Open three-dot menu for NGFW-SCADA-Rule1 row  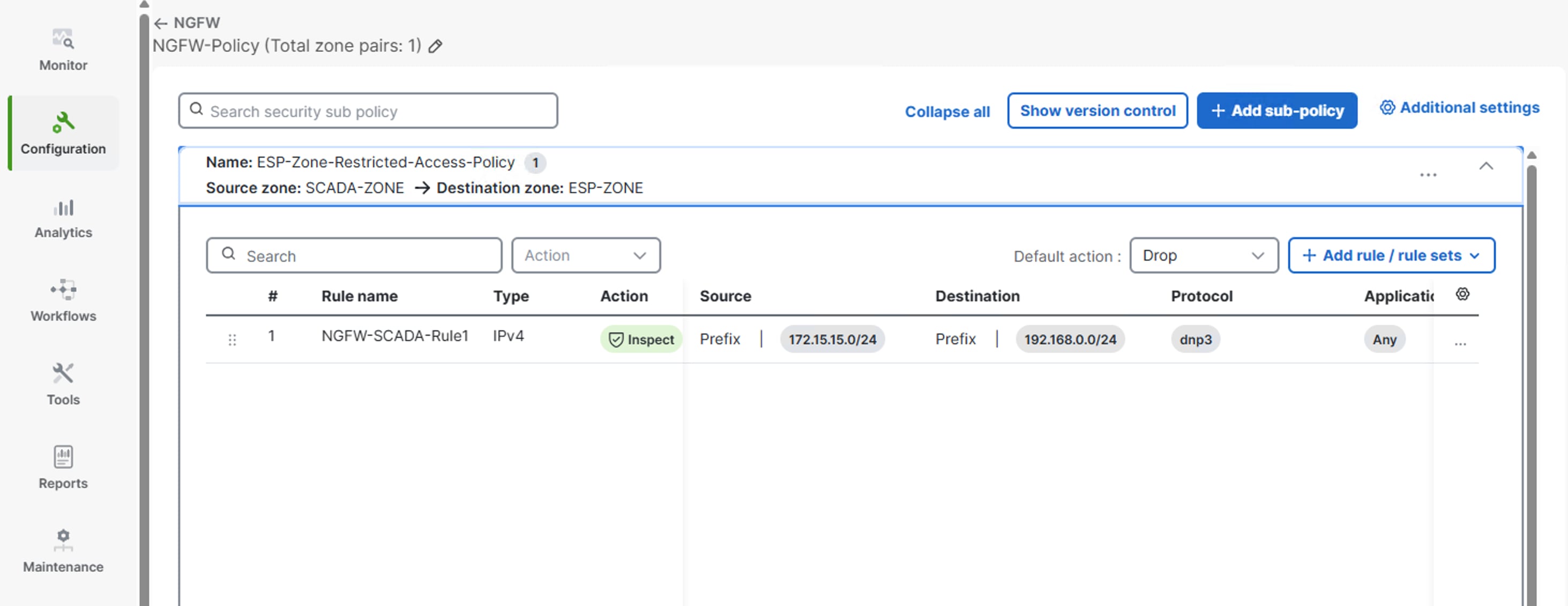(1460, 344)
